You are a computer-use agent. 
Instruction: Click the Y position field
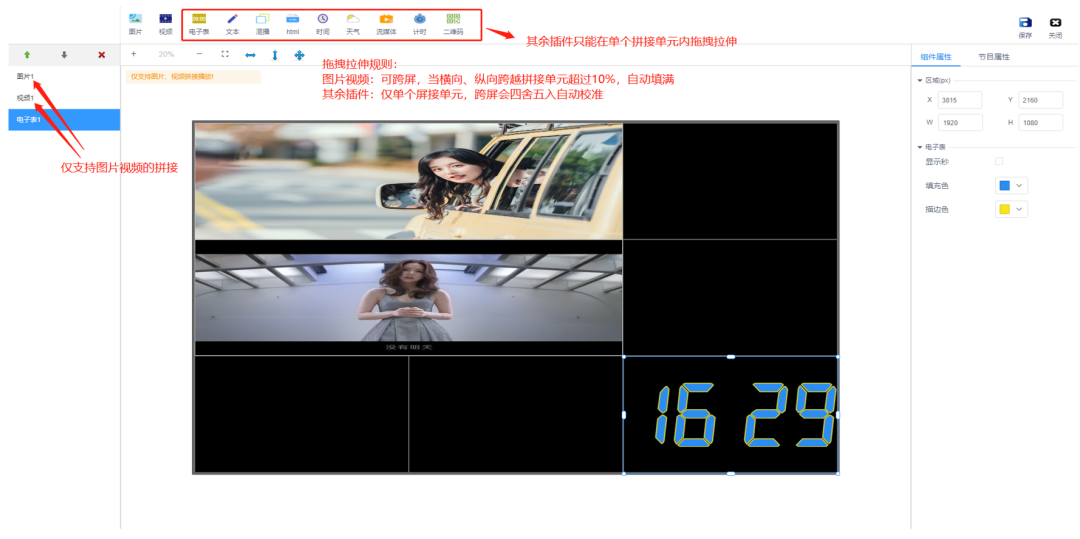[x=1040, y=101]
